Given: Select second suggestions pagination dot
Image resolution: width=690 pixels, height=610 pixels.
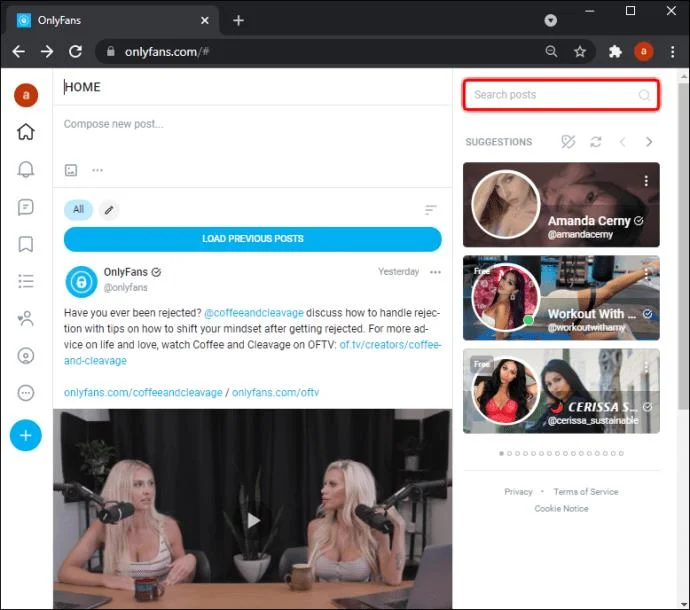Looking at the screenshot, I should tap(510, 453).
